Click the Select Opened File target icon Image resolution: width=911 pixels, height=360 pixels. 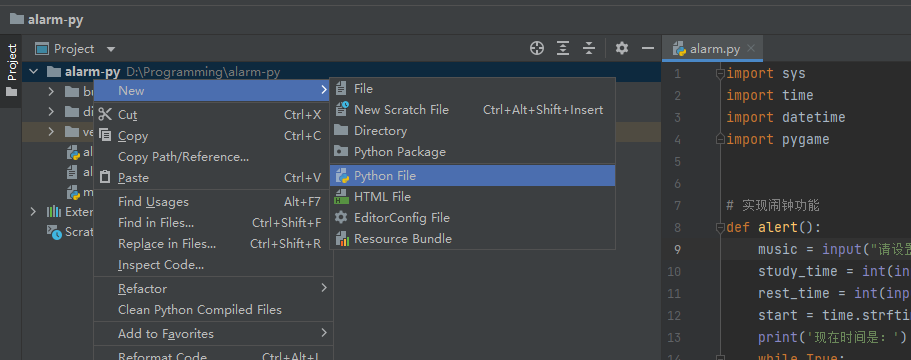pos(537,48)
